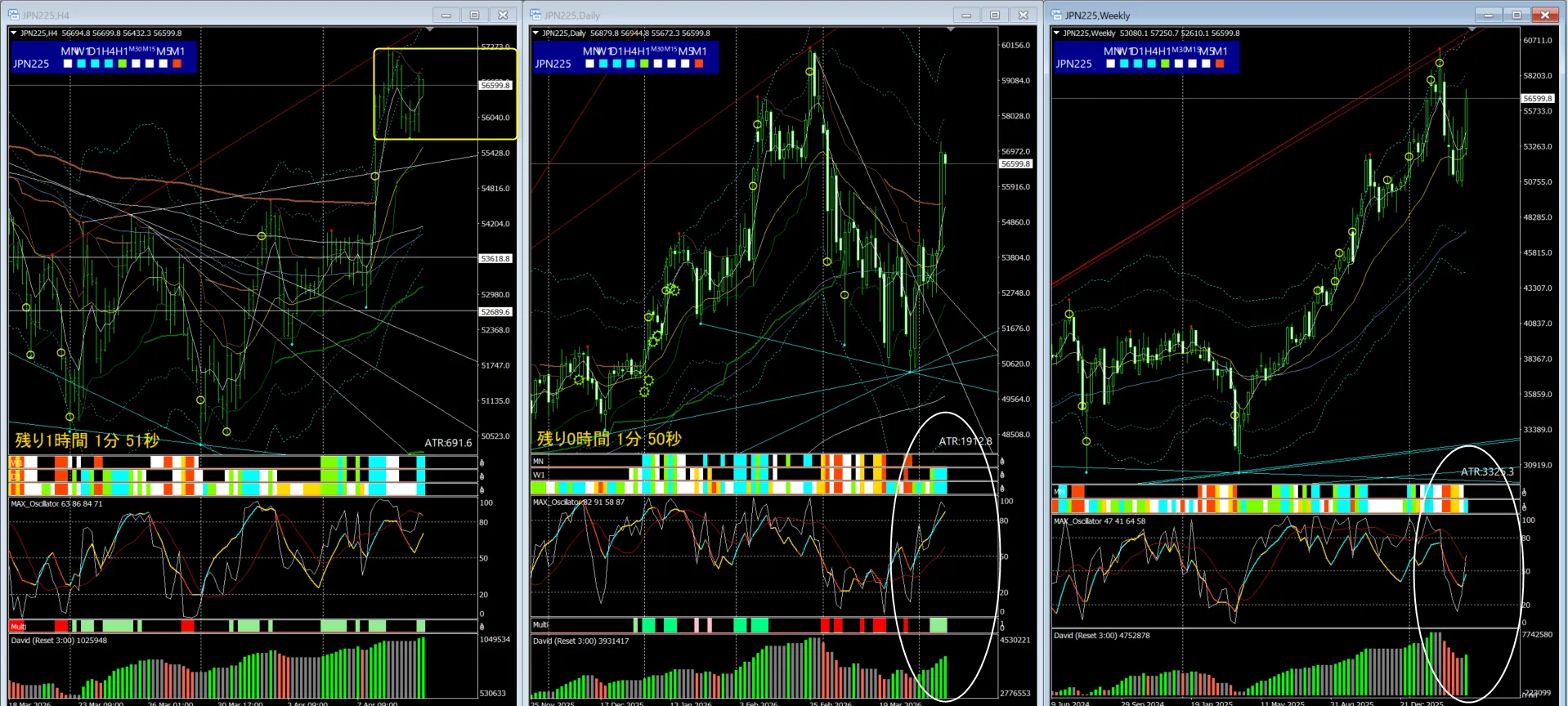This screenshot has height=706, width=1568.
Task: Select the JPN225,H4 window title
Action: [46, 16]
